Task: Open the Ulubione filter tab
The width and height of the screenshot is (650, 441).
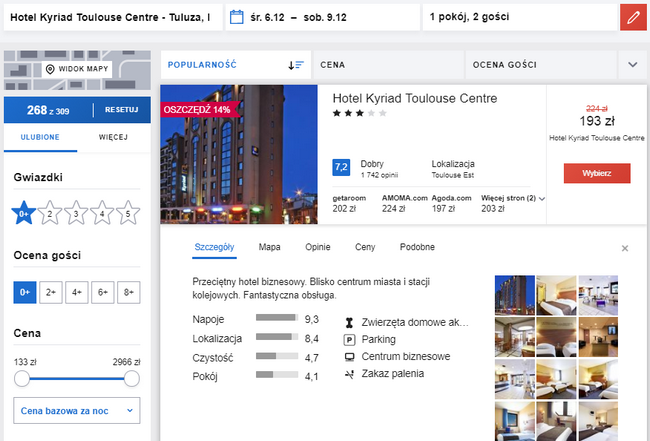Action: coord(40,137)
